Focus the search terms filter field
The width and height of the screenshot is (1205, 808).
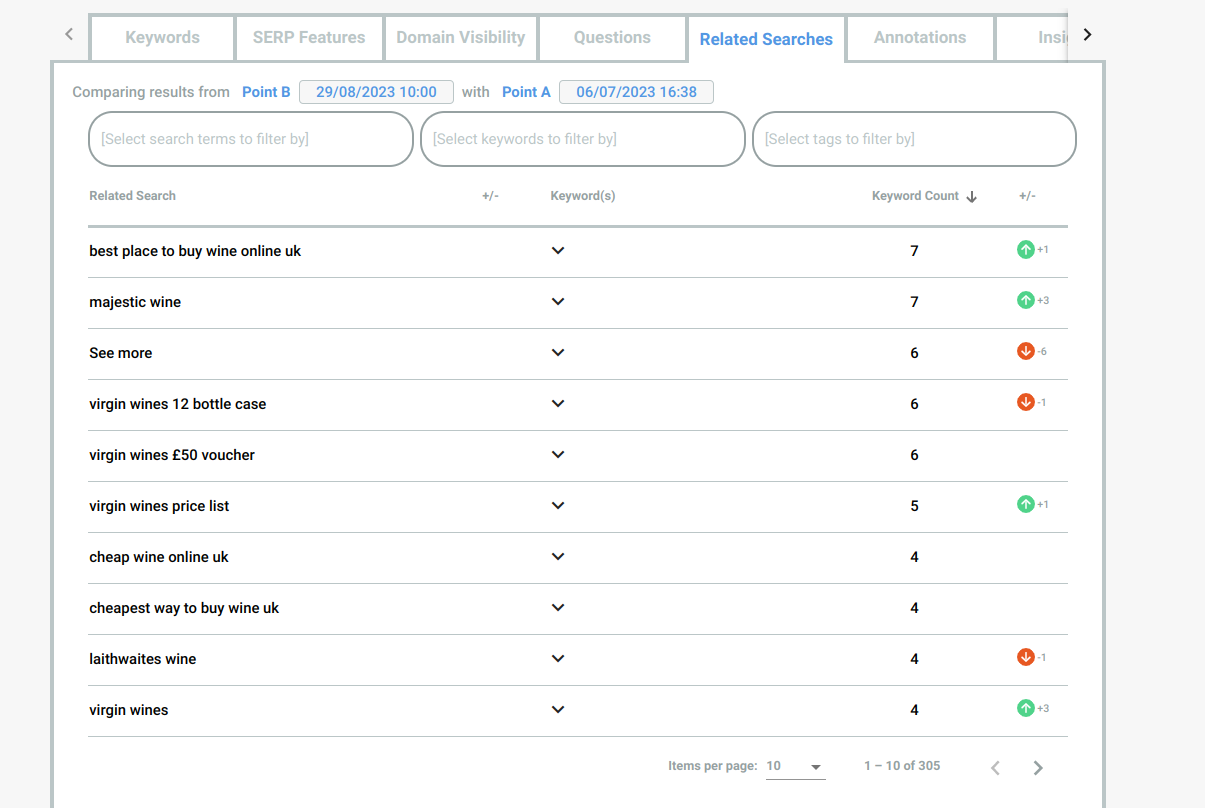[251, 139]
